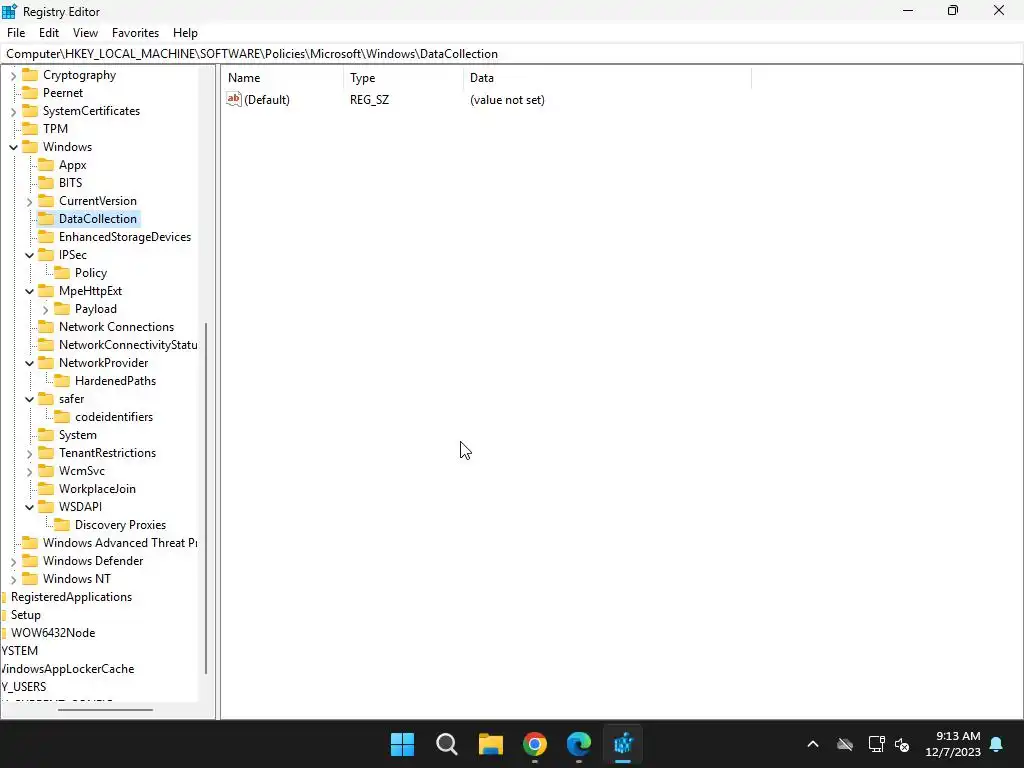Image resolution: width=1024 pixels, height=768 pixels.
Task: Click the REG_SZ type cell
Action: pyautogui.click(x=370, y=100)
